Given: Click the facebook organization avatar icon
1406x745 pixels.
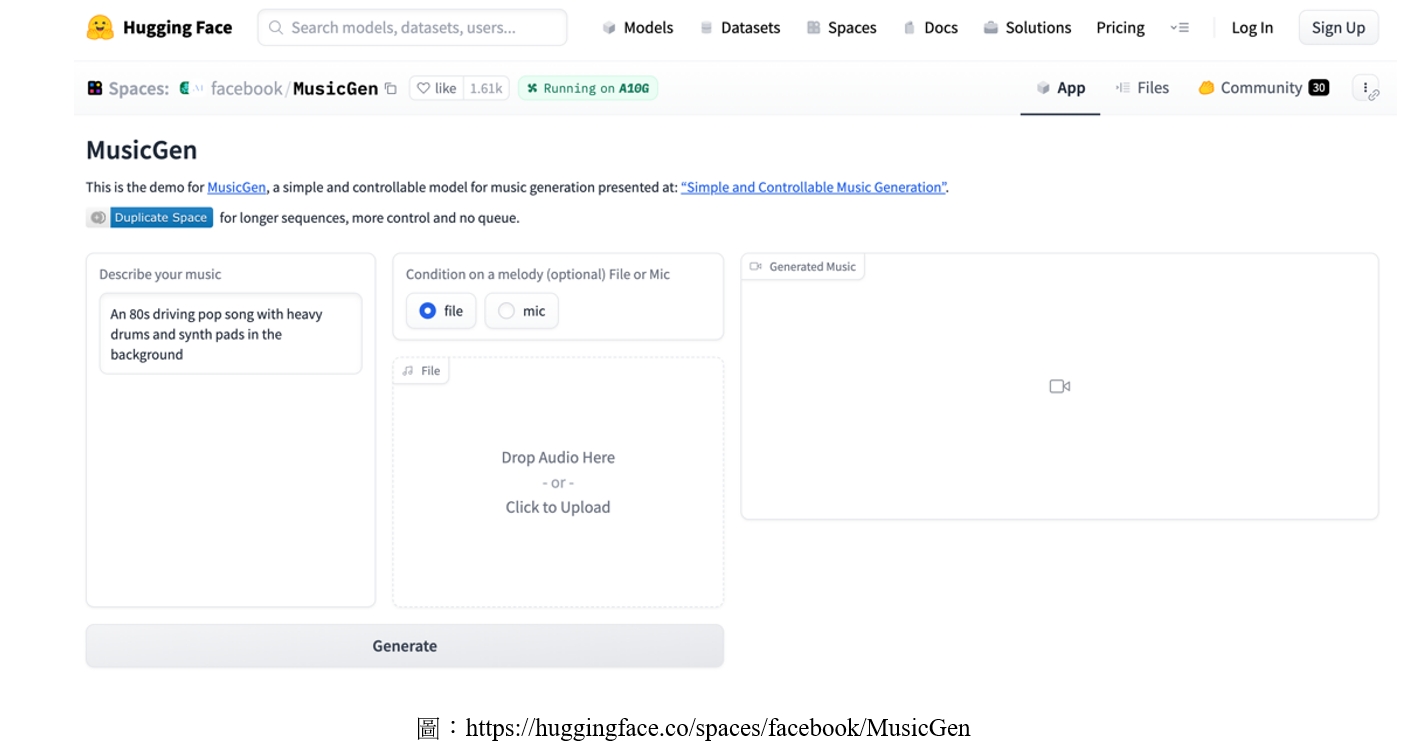Looking at the screenshot, I should (185, 88).
